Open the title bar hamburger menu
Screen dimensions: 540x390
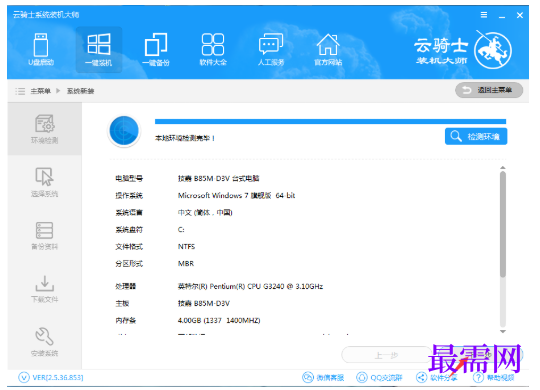click(484, 15)
